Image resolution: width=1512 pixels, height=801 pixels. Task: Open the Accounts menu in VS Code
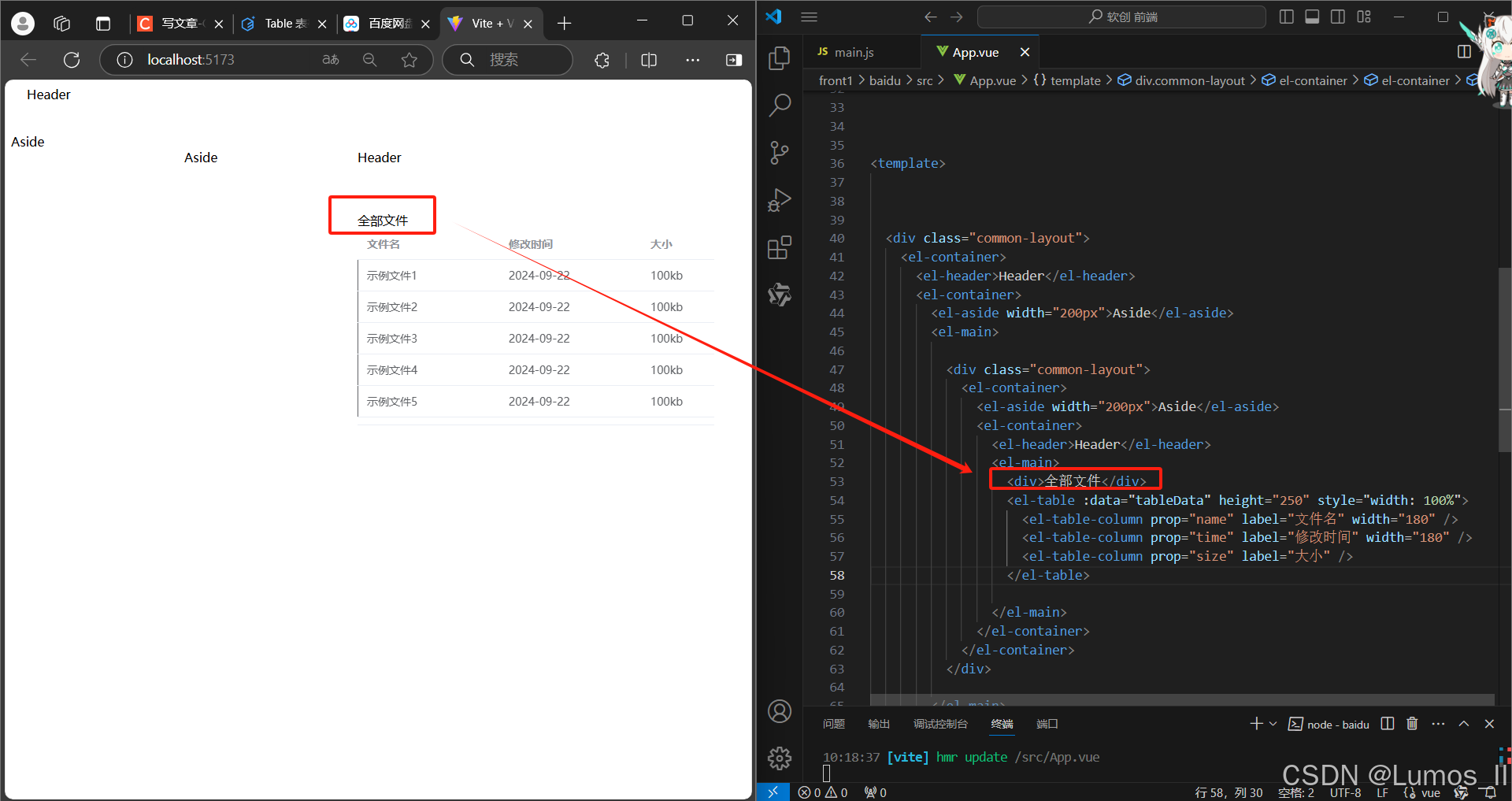[x=780, y=711]
